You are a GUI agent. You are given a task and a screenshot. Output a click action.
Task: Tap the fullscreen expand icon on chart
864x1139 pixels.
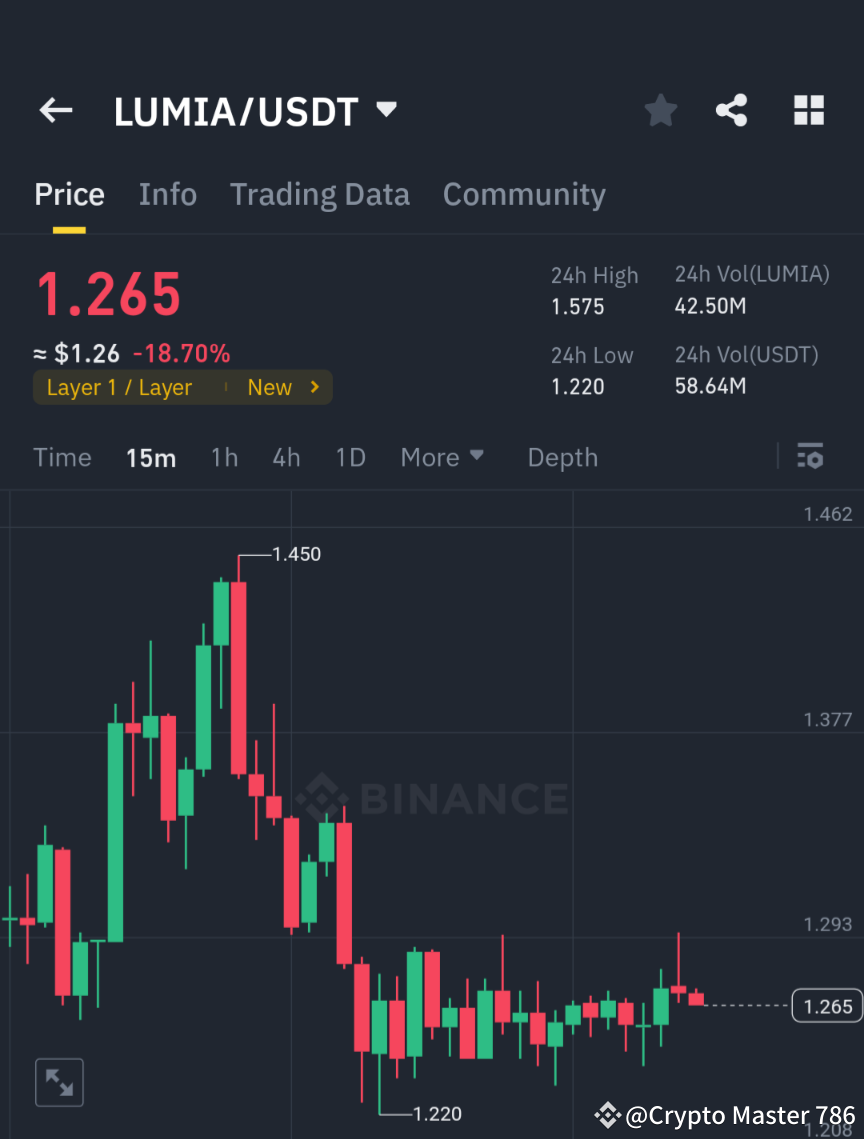coord(59,1081)
